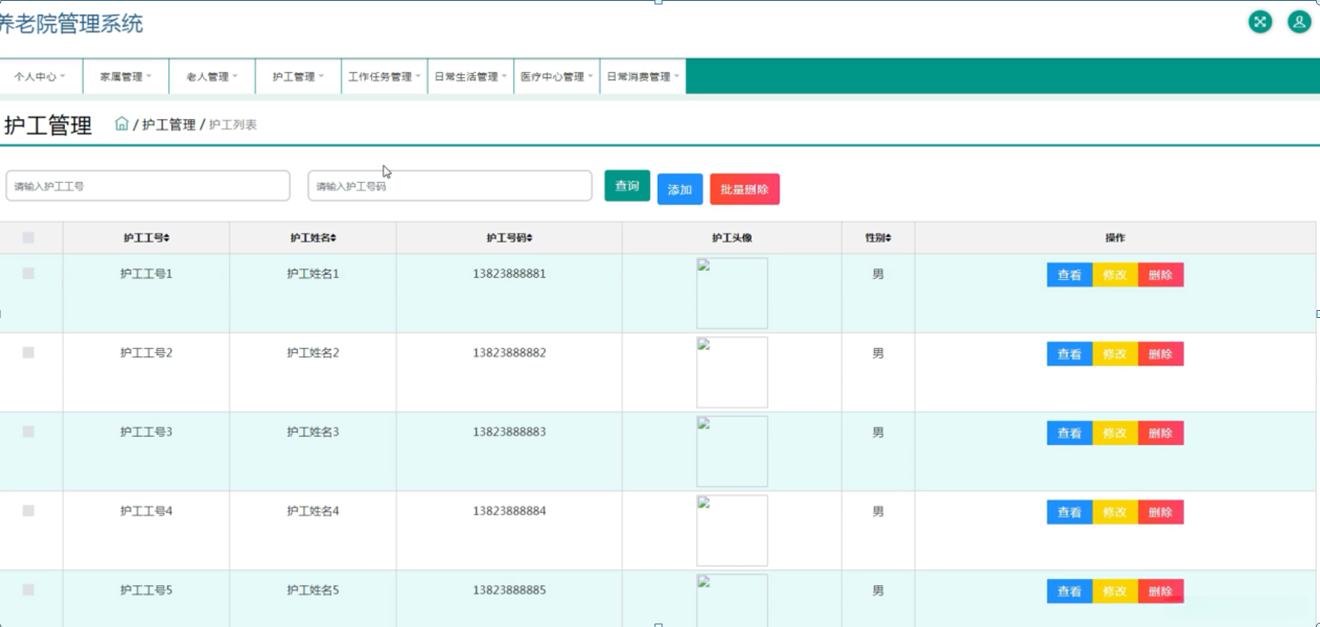Open avatar thumbnail of 护工姓名2

pos(732,372)
